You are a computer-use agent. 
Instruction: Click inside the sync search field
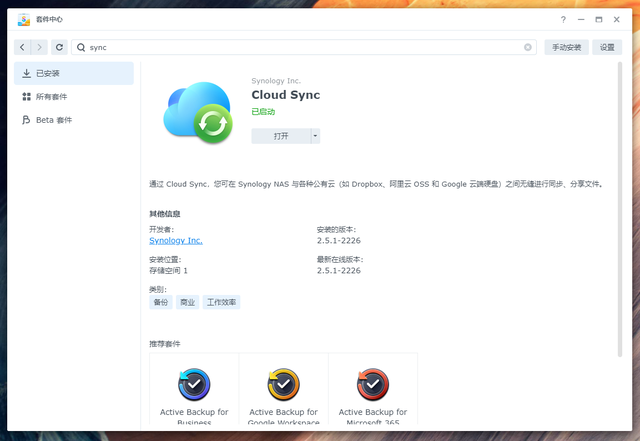click(x=304, y=47)
